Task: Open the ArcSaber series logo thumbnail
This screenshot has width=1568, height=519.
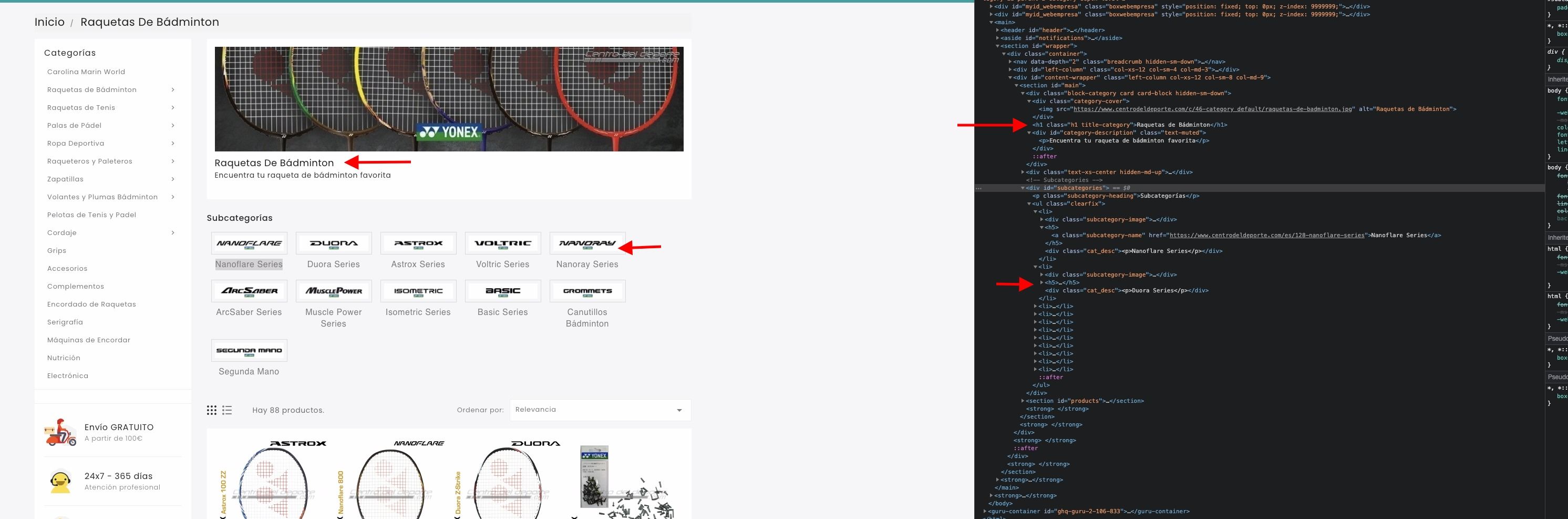Action: tap(249, 291)
